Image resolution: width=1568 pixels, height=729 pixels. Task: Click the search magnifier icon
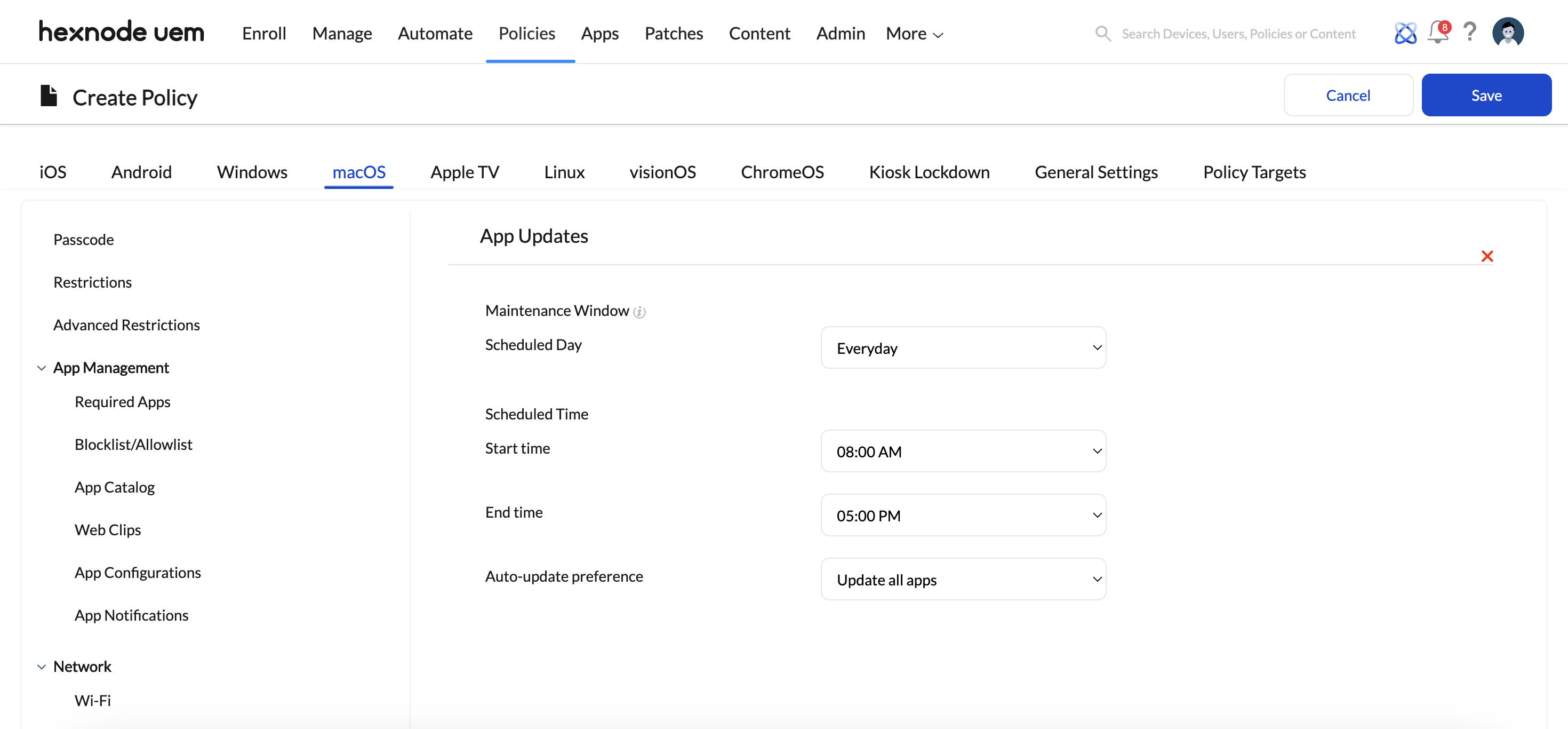(x=1103, y=34)
